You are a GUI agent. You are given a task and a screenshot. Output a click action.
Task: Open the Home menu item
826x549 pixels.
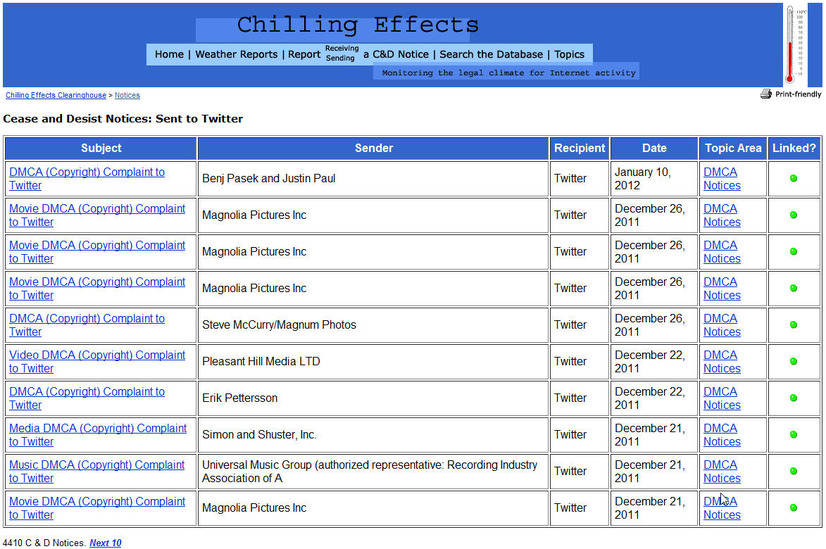pos(169,54)
